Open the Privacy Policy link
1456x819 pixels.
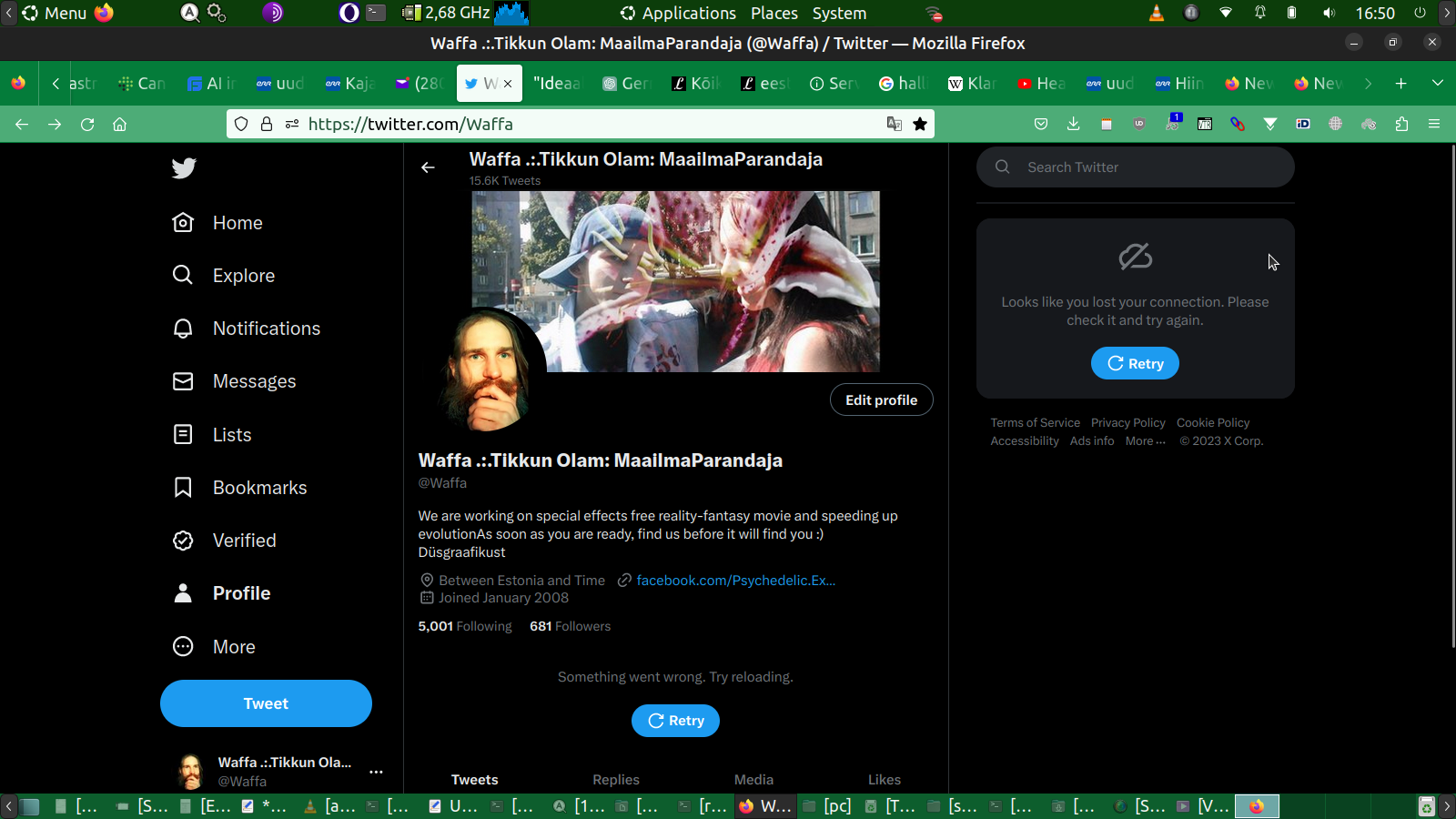click(1128, 423)
